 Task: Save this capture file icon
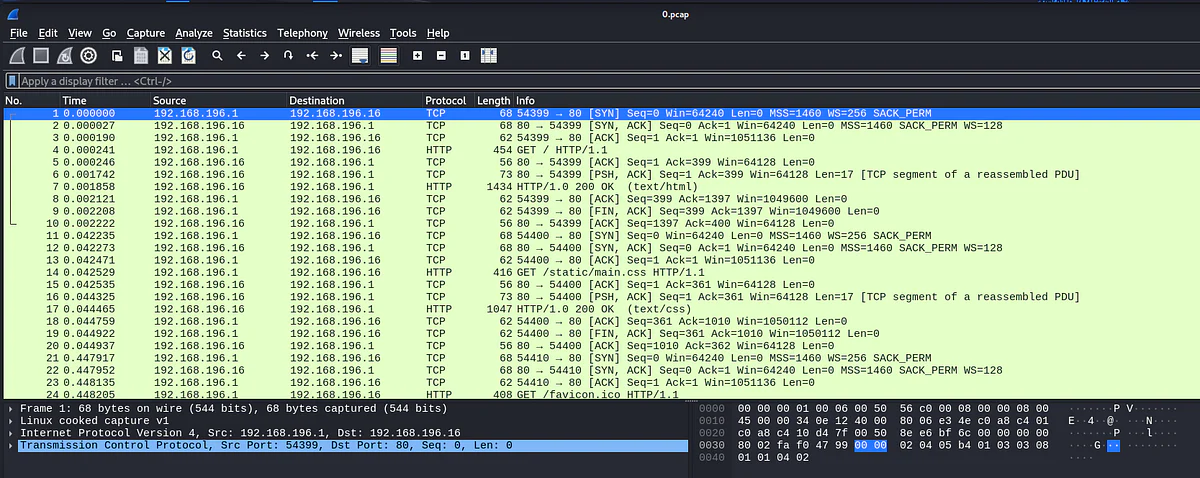141,56
